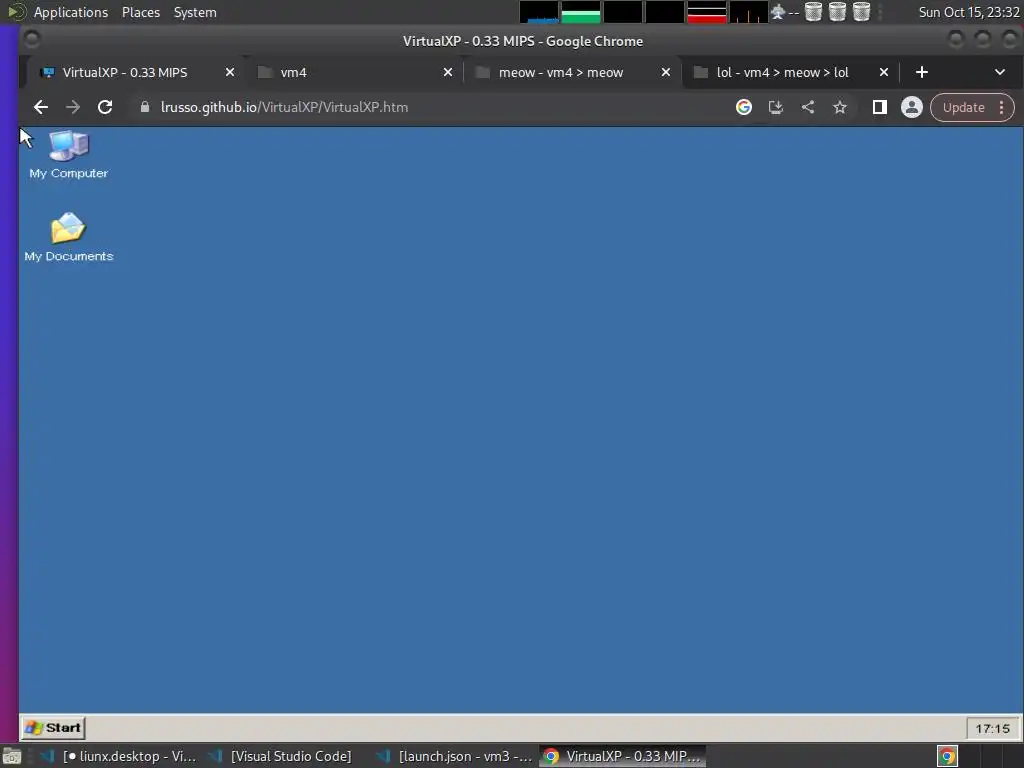The image size is (1024, 768).
Task: Click the date and time Sun Oct 15, 23:32
Action: 968,12
